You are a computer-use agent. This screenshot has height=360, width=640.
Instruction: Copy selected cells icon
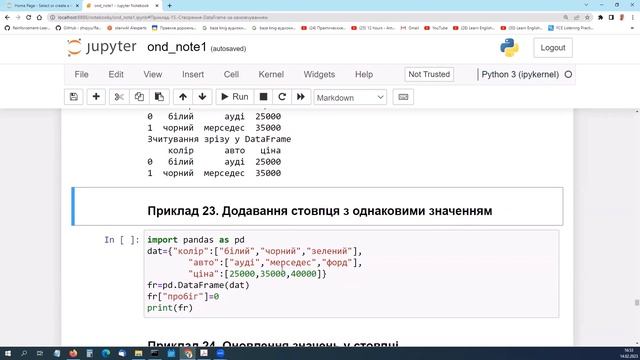point(139,97)
